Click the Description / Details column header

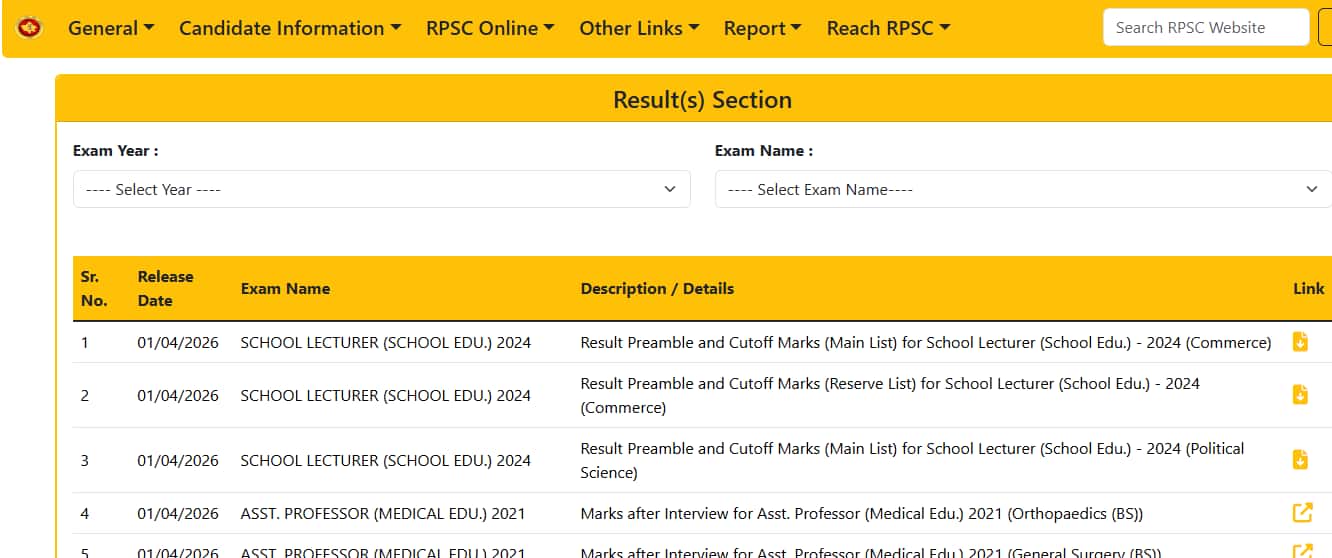tap(657, 288)
